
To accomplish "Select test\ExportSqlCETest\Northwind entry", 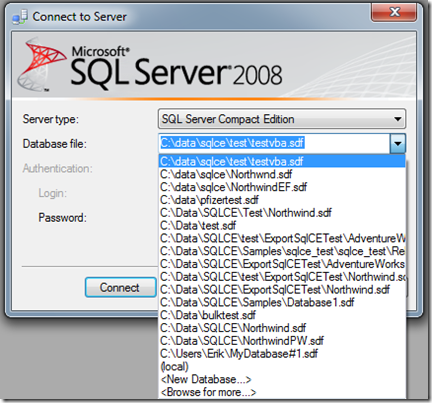I will 282,277.
